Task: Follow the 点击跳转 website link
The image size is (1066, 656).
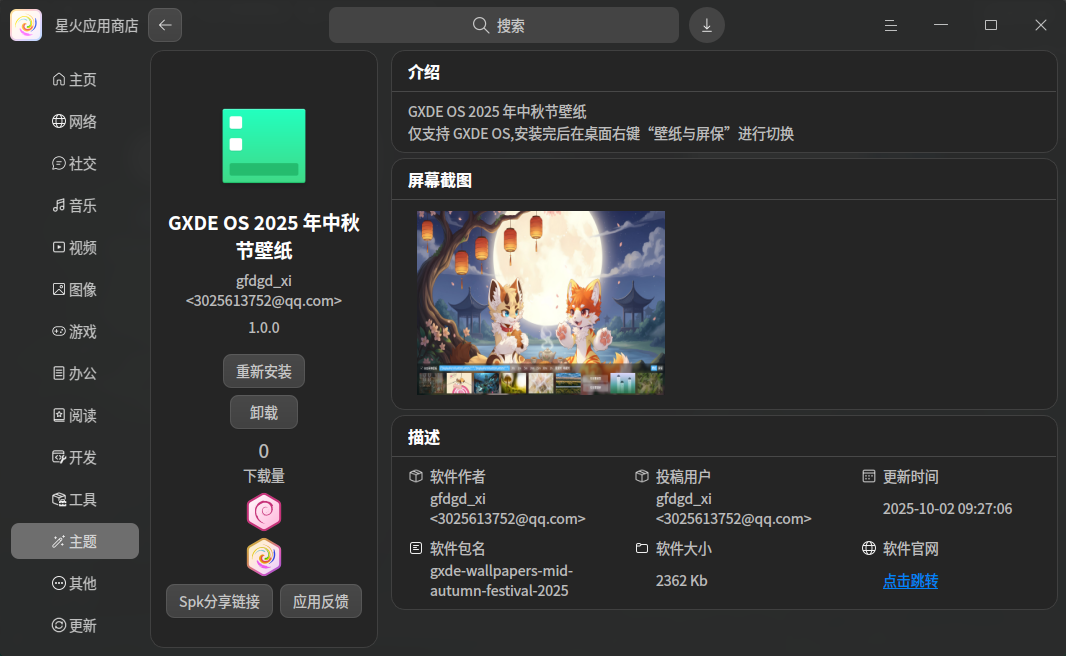Action: pos(910,581)
